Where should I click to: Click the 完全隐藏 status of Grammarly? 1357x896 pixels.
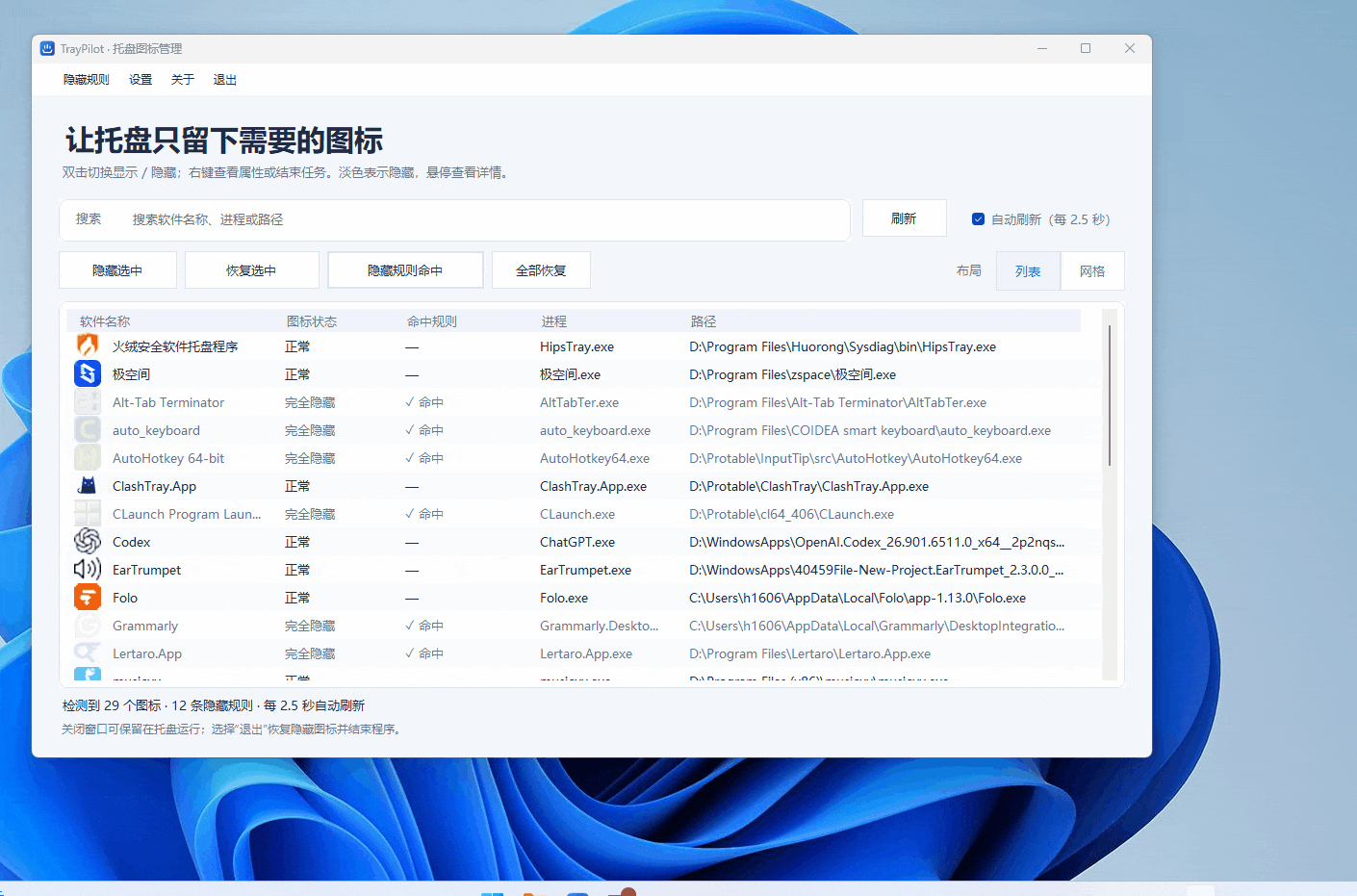pos(310,626)
